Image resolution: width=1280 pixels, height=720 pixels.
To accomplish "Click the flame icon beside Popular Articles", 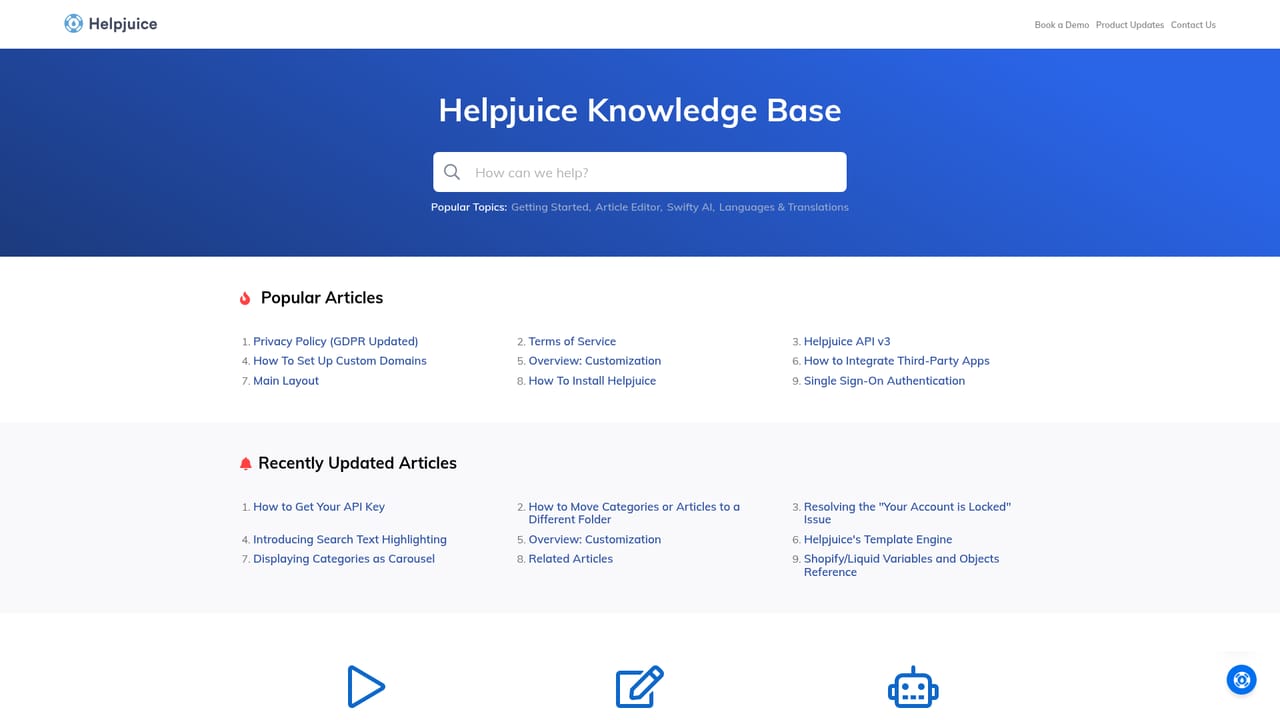I will pos(245,298).
